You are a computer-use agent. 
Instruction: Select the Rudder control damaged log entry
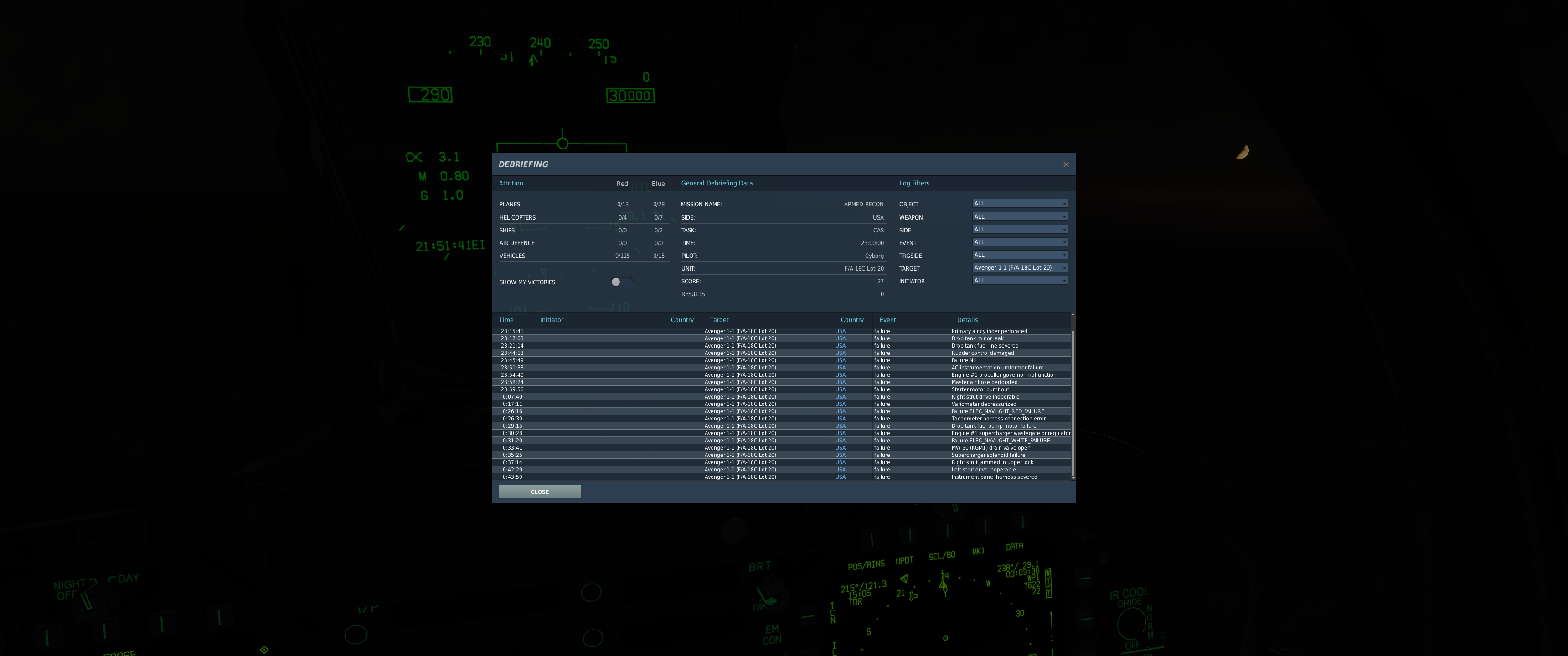[781, 353]
